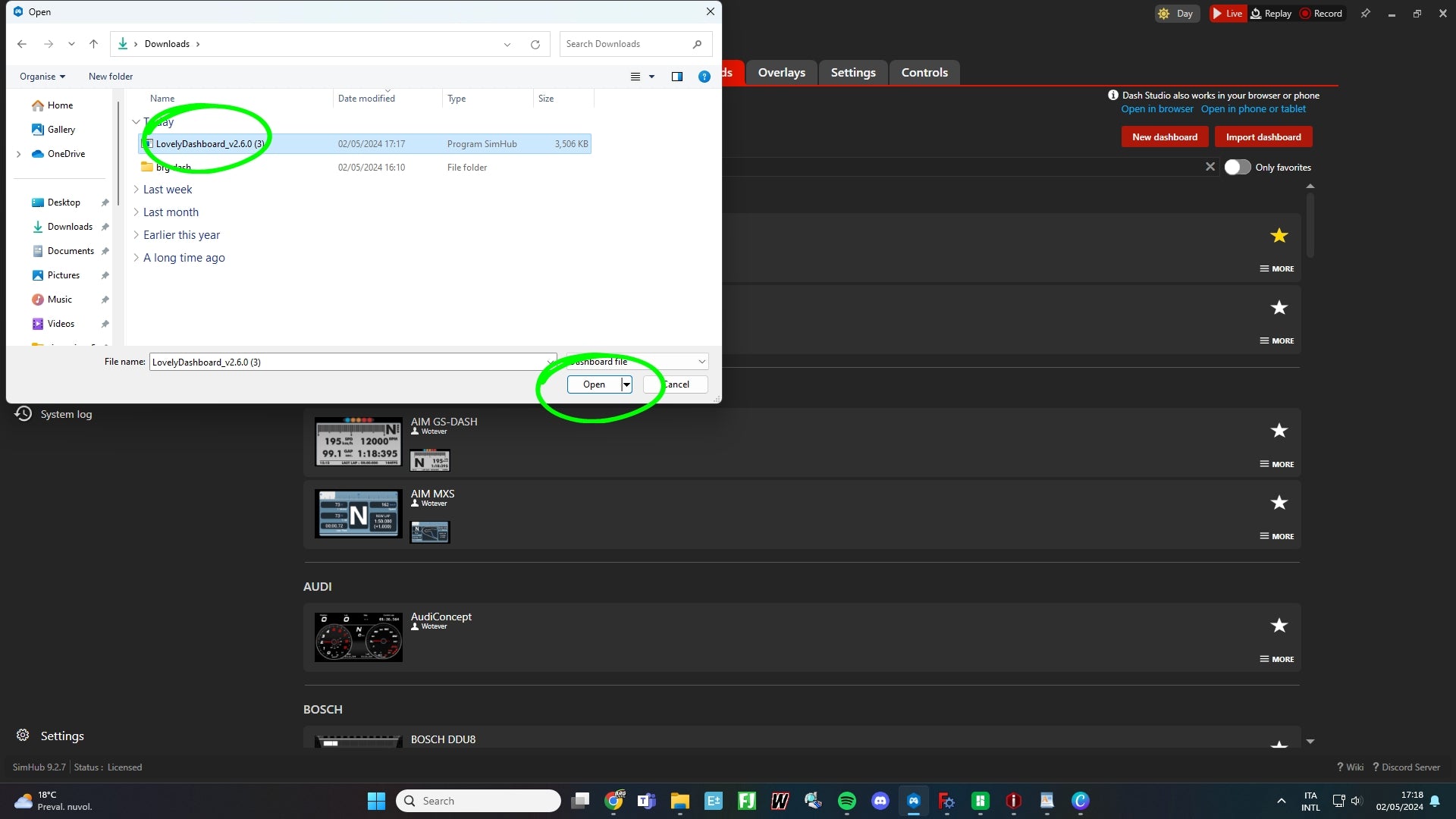Favorite the AIM GS-DASH star
Image resolution: width=1456 pixels, height=819 pixels.
[1279, 431]
